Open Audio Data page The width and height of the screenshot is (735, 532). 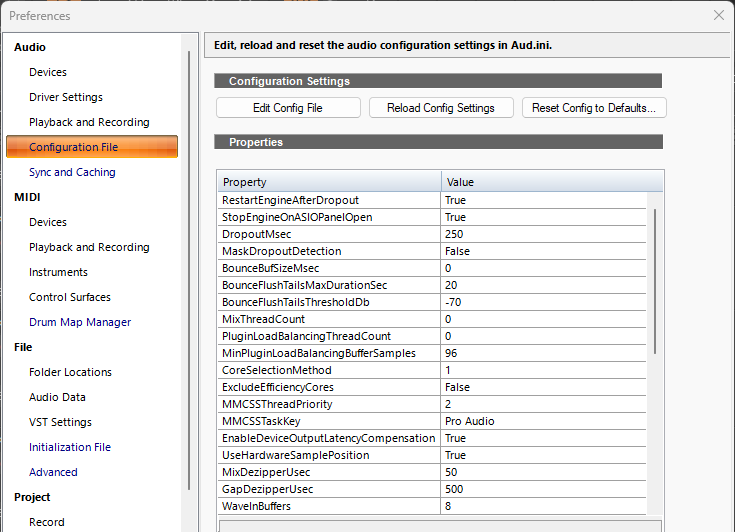57,397
